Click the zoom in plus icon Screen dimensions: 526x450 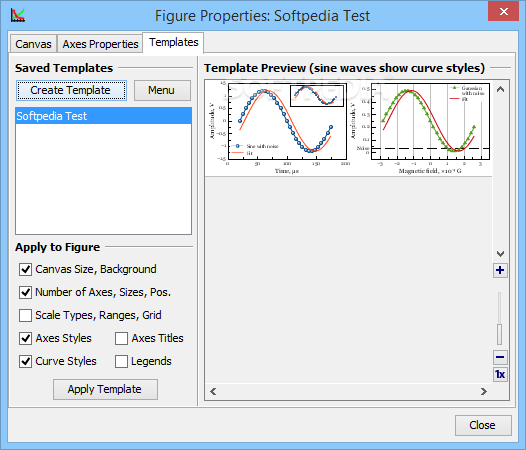(500, 270)
